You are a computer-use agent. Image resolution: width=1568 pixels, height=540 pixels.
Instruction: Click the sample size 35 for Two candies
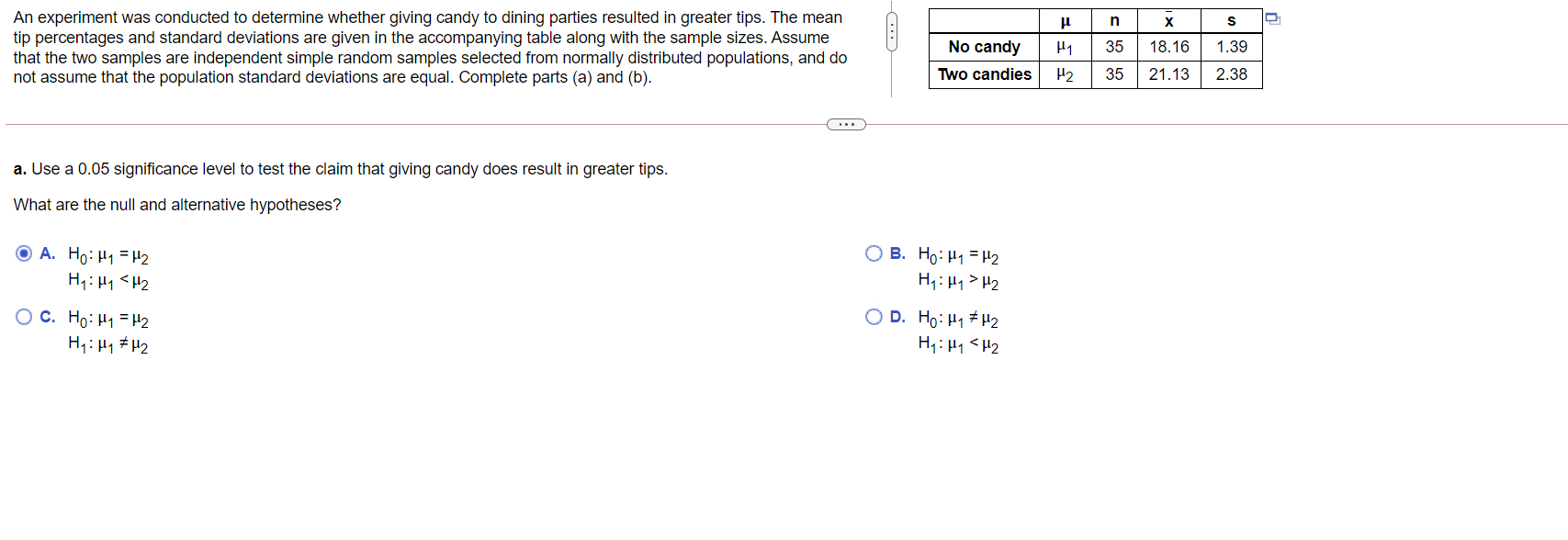pos(1112,75)
